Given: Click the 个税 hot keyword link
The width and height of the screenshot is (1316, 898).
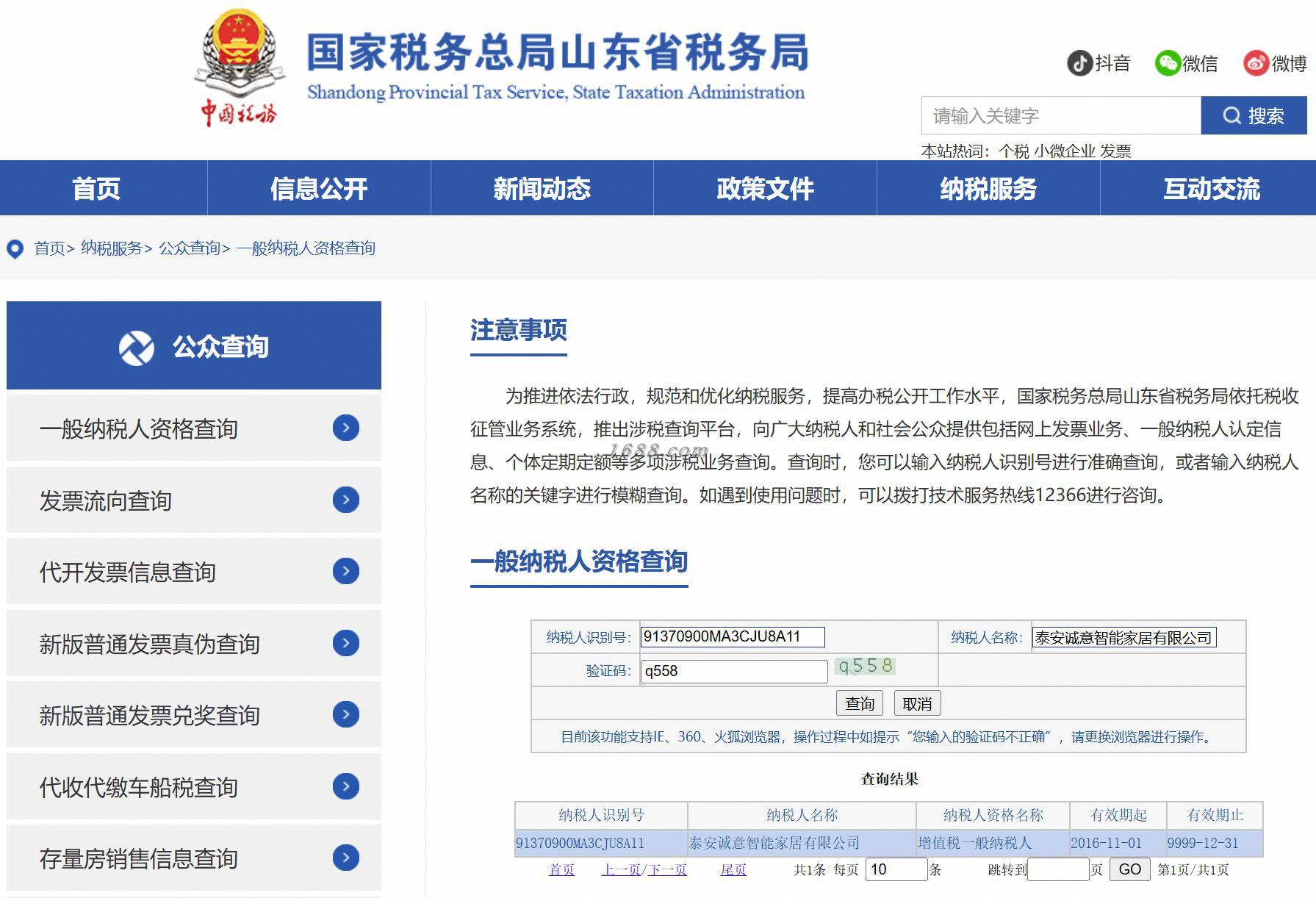Looking at the screenshot, I should pyautogui.click(x=1013, y=151).
